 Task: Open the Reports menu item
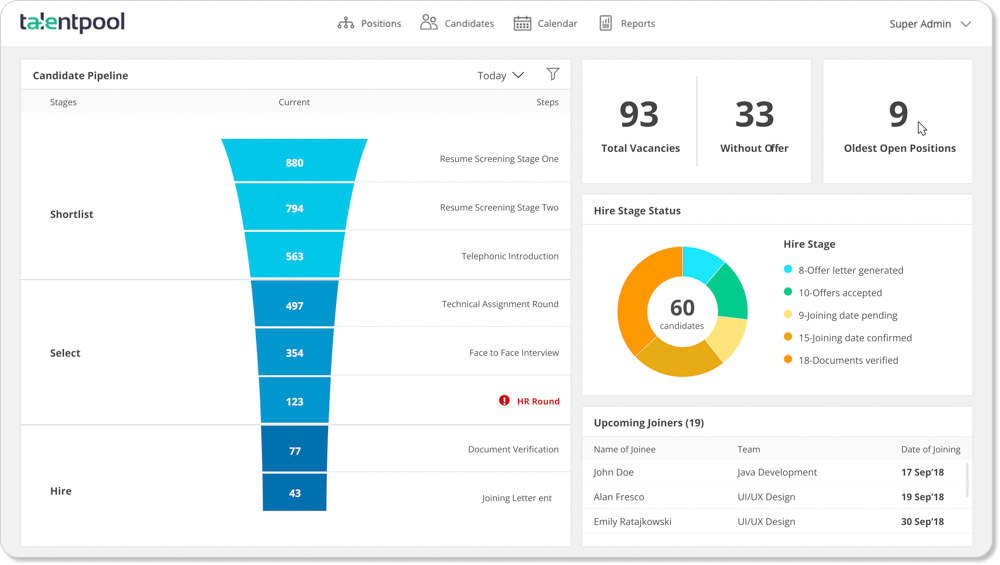637,23
